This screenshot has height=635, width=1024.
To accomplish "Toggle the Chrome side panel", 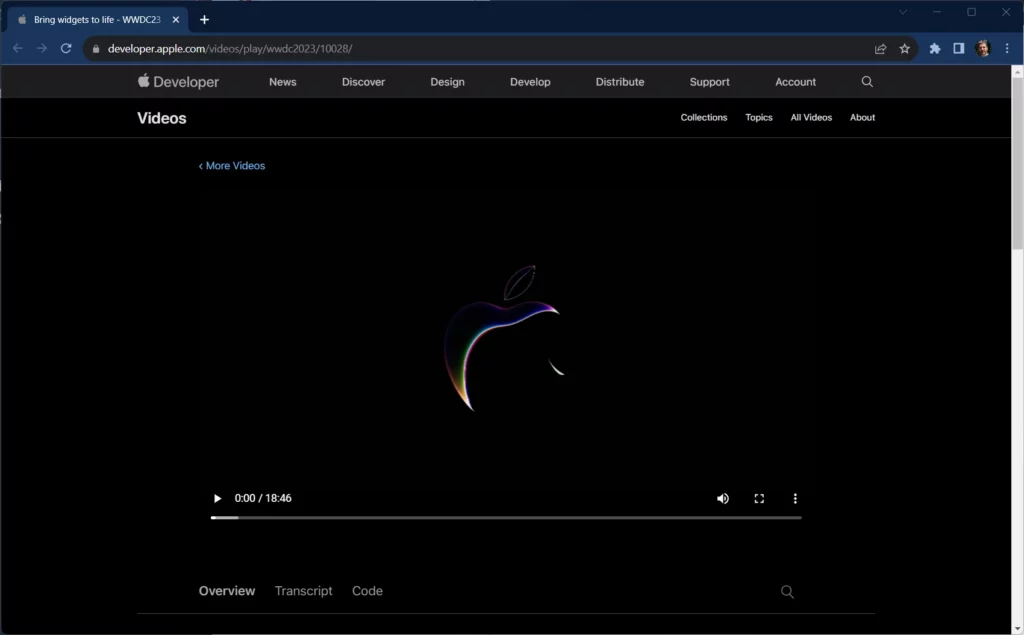I will [x=959, y=48].
